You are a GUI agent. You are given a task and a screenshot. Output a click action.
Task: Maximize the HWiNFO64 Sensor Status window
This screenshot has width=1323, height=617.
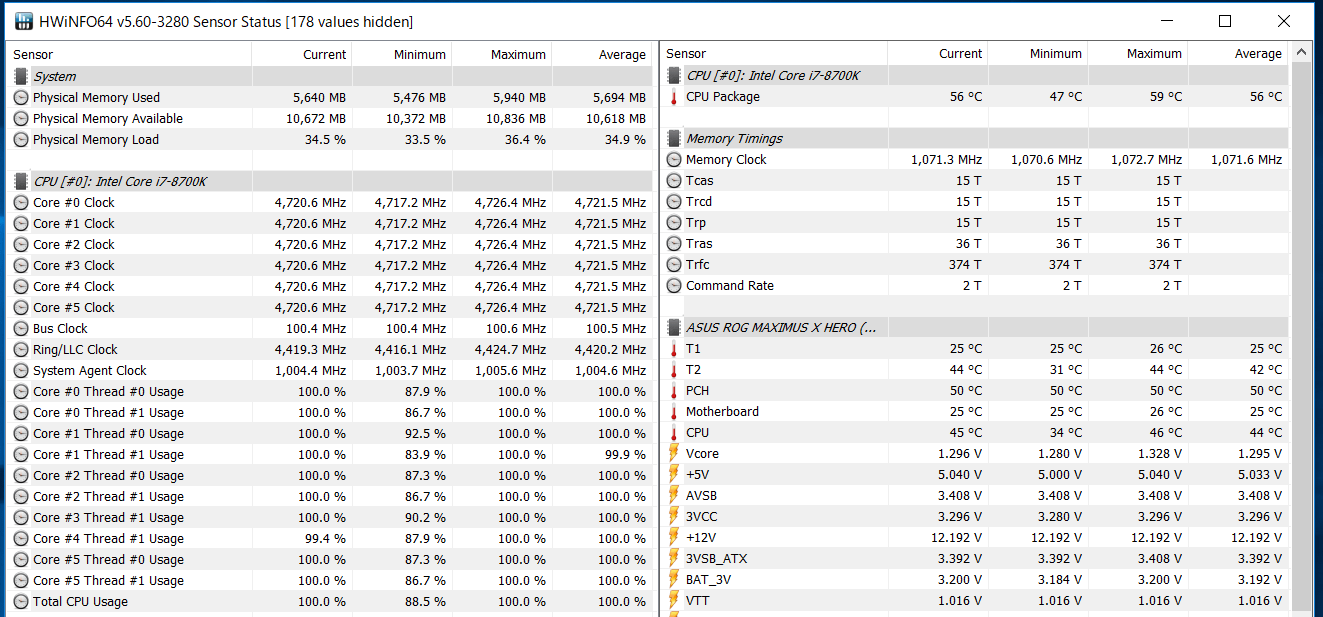[1225, 21]
